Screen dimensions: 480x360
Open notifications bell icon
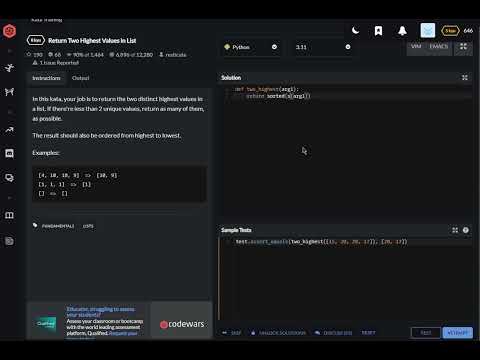[402, 31]
